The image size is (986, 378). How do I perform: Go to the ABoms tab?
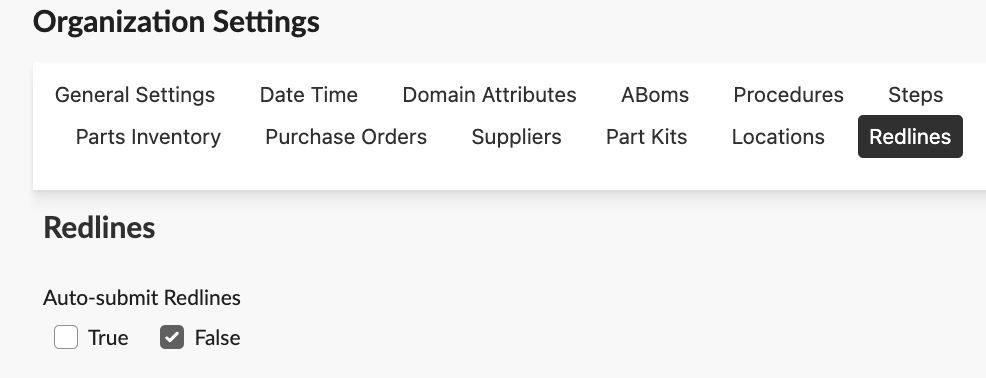click(655, 95)
